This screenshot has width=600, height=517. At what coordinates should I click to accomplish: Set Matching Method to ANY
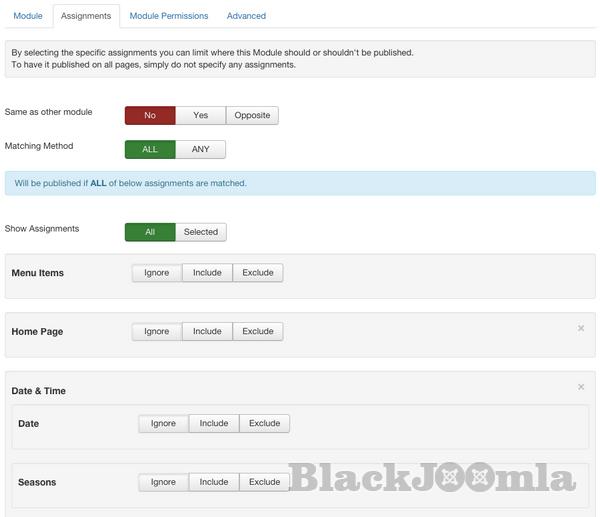[x=200, y=149]
